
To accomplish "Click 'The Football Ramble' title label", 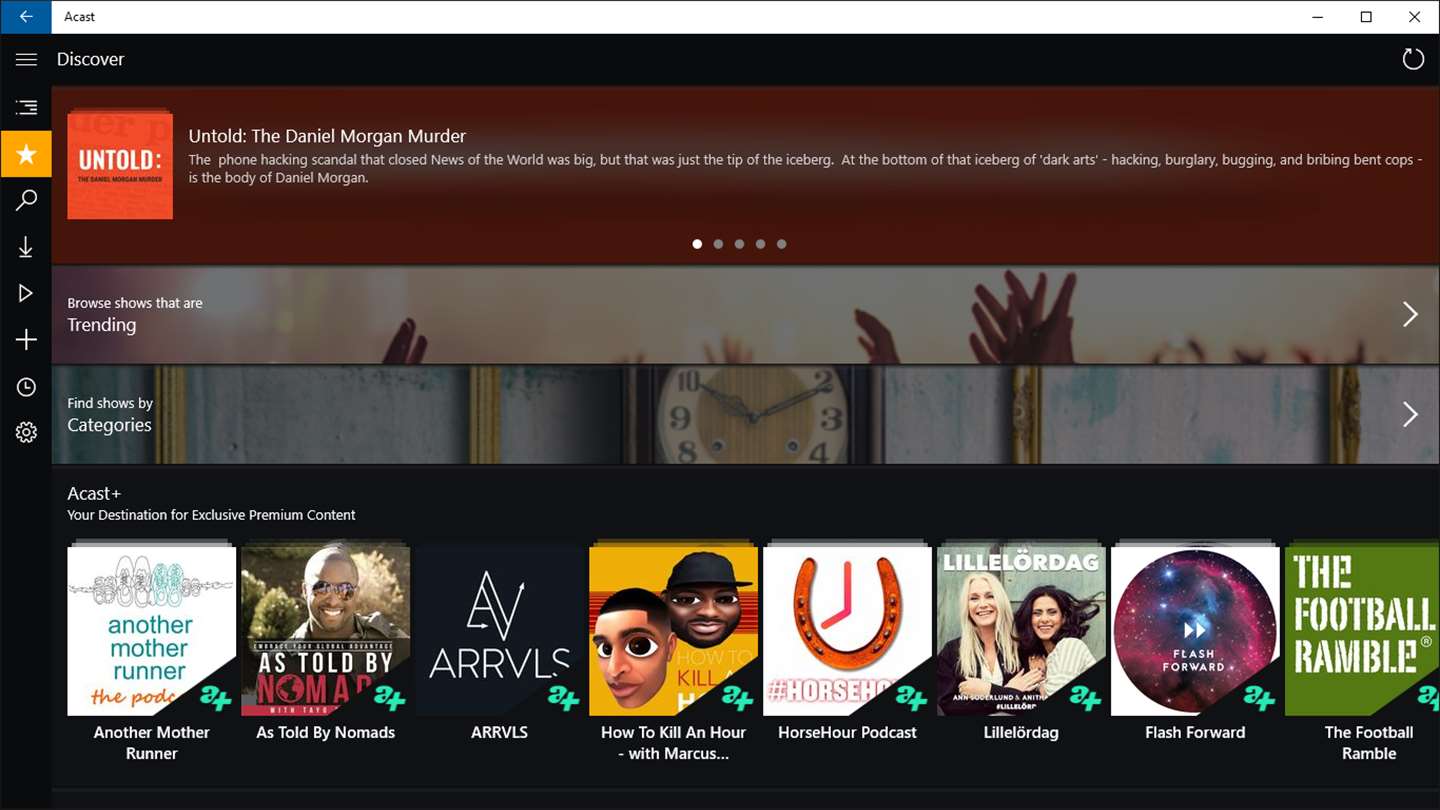I will click(1369, 743).
